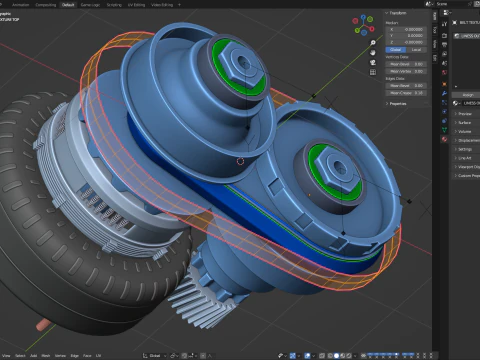
Task: Open the Modifiers wrench tab icon
Action: pyautogui.click(x=445, y=93)
